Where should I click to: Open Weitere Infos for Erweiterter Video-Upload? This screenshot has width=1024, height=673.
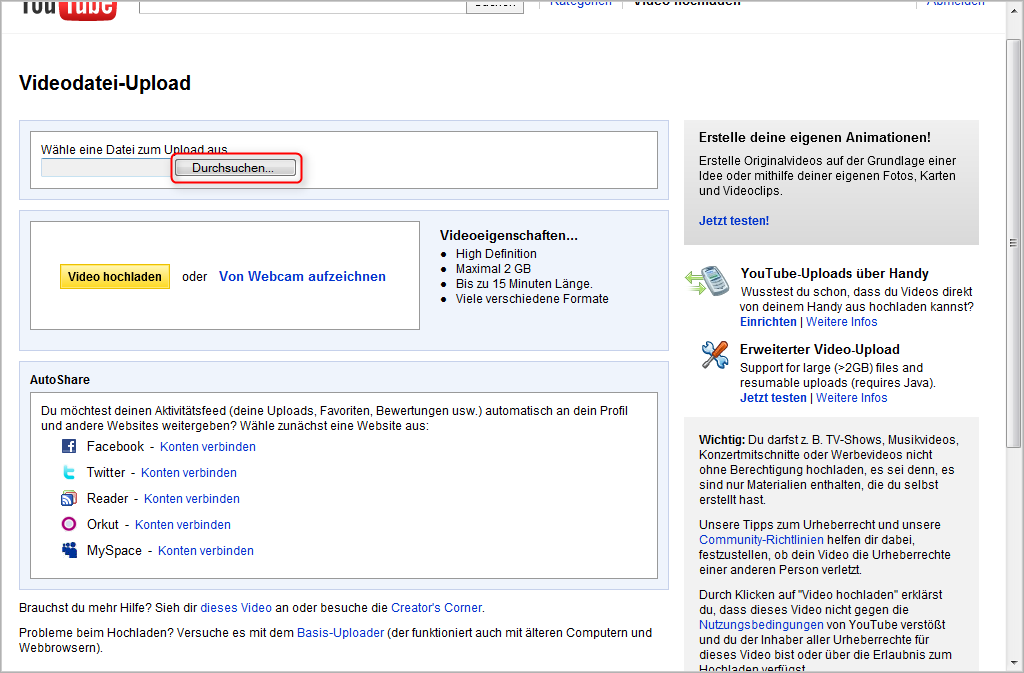pos(851,398)
